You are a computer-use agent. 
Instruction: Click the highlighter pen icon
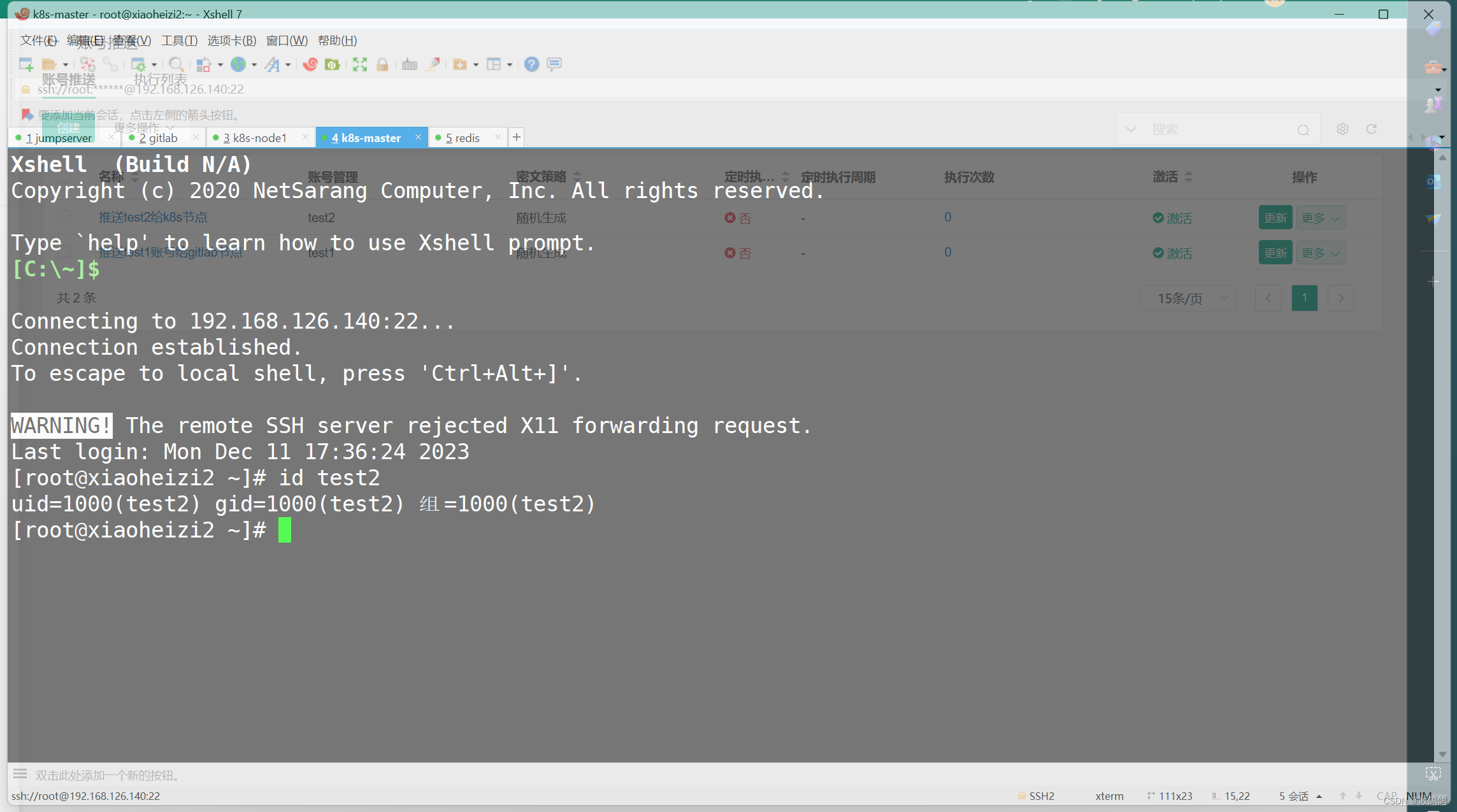point(433,64)
